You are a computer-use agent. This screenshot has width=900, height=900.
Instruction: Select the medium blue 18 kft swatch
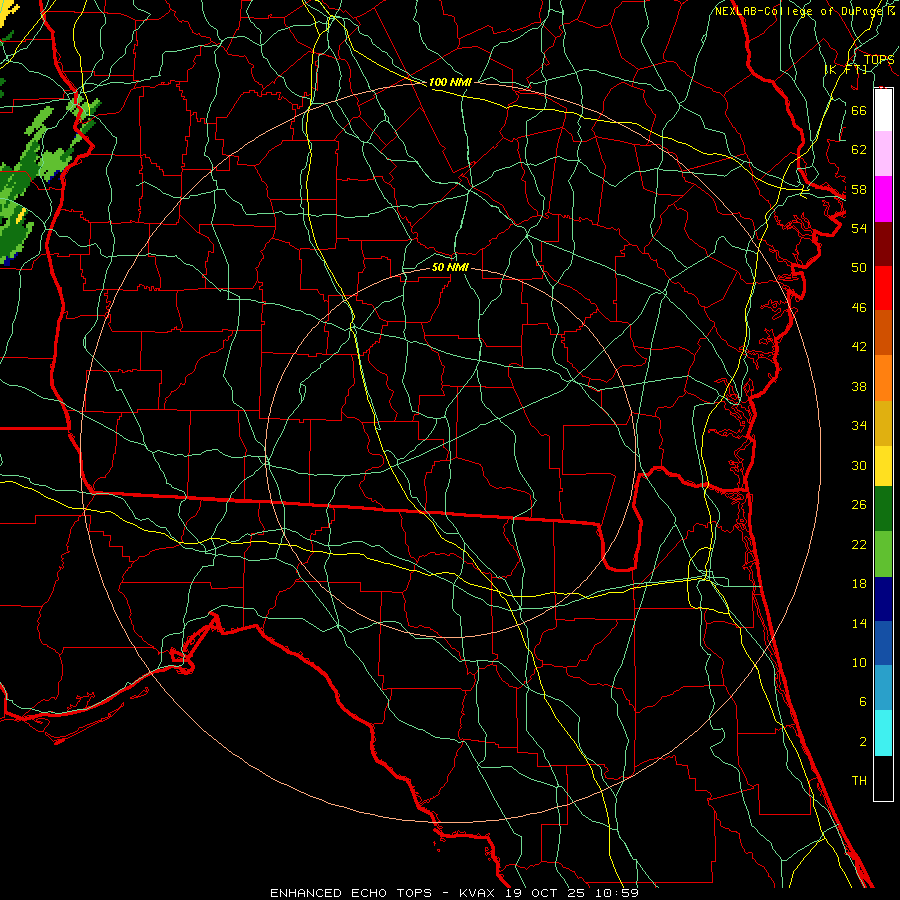[x=883, y=643]
